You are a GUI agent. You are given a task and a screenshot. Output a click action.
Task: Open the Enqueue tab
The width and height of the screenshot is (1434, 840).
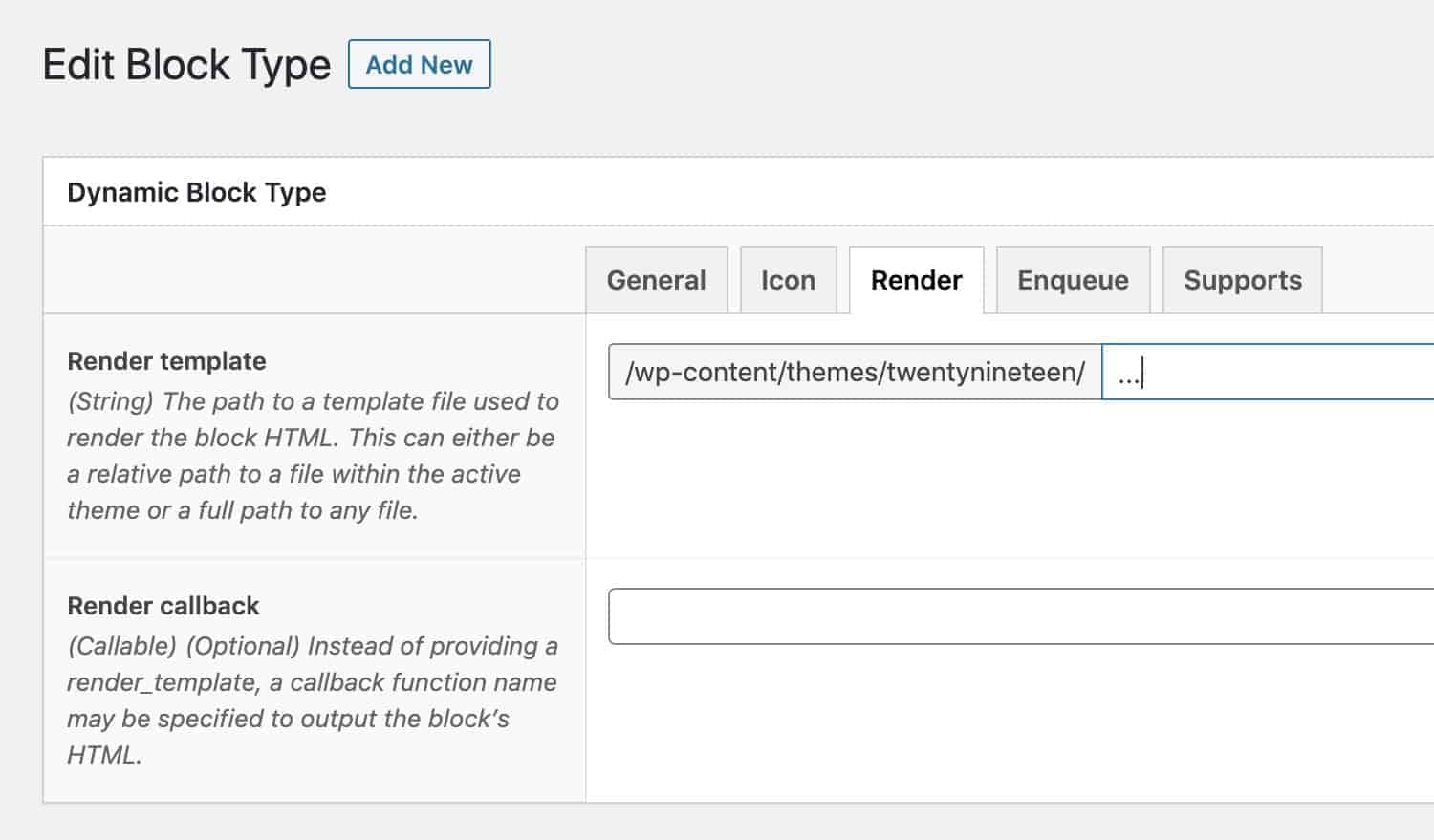coord(1072,280)
